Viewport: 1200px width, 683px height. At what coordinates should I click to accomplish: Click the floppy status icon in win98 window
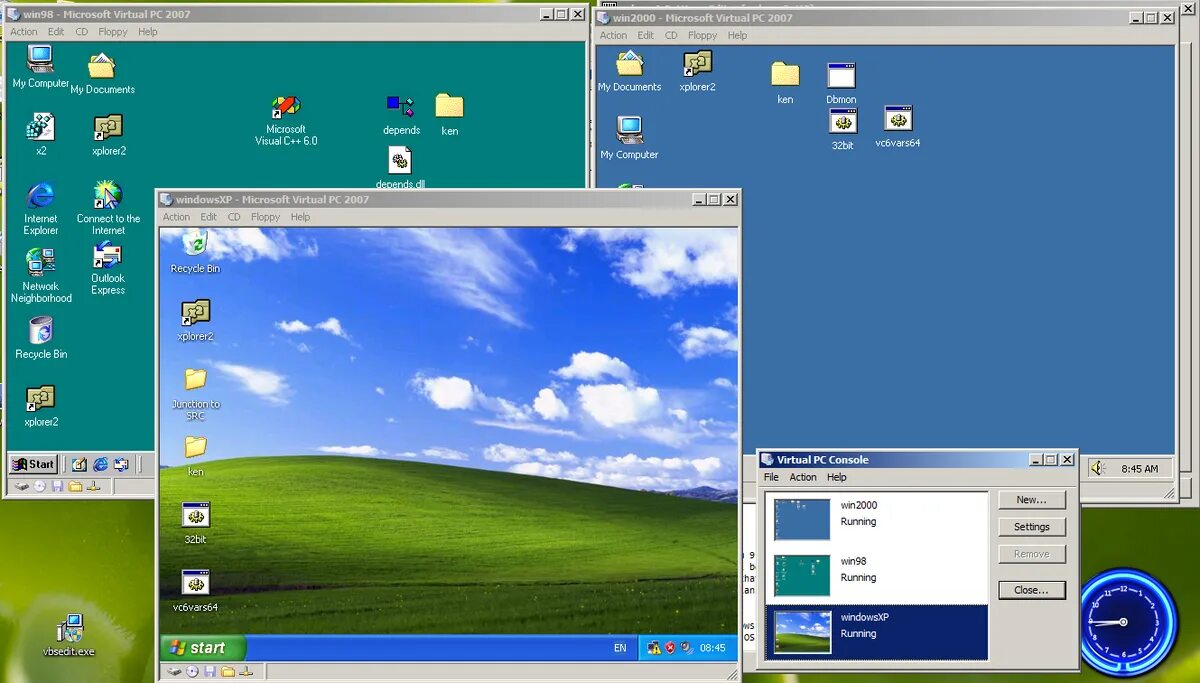tap(58, 486)
